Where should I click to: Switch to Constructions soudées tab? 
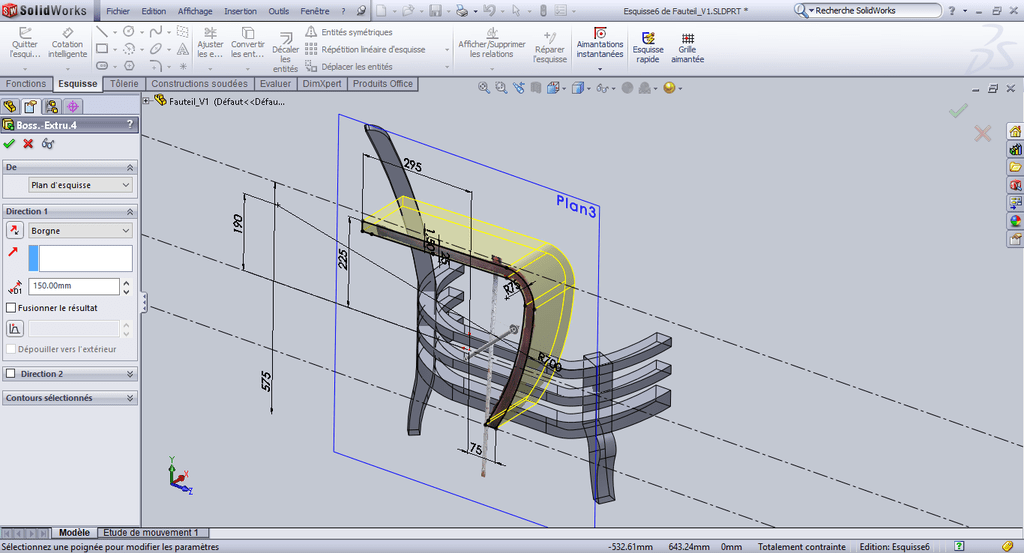coord(199,84)
